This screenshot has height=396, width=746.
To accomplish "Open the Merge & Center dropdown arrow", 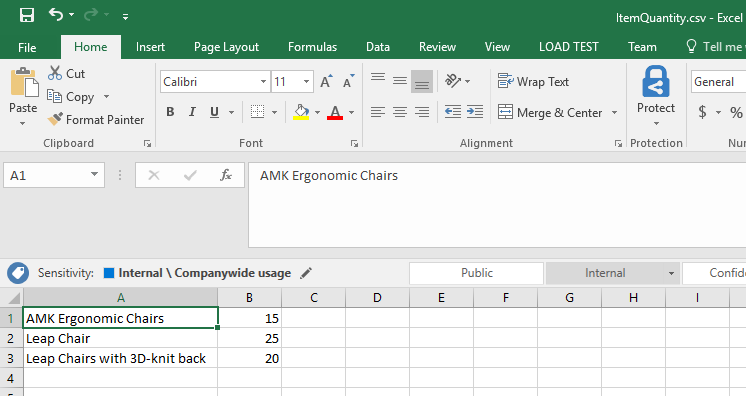I will pos(614,113).
